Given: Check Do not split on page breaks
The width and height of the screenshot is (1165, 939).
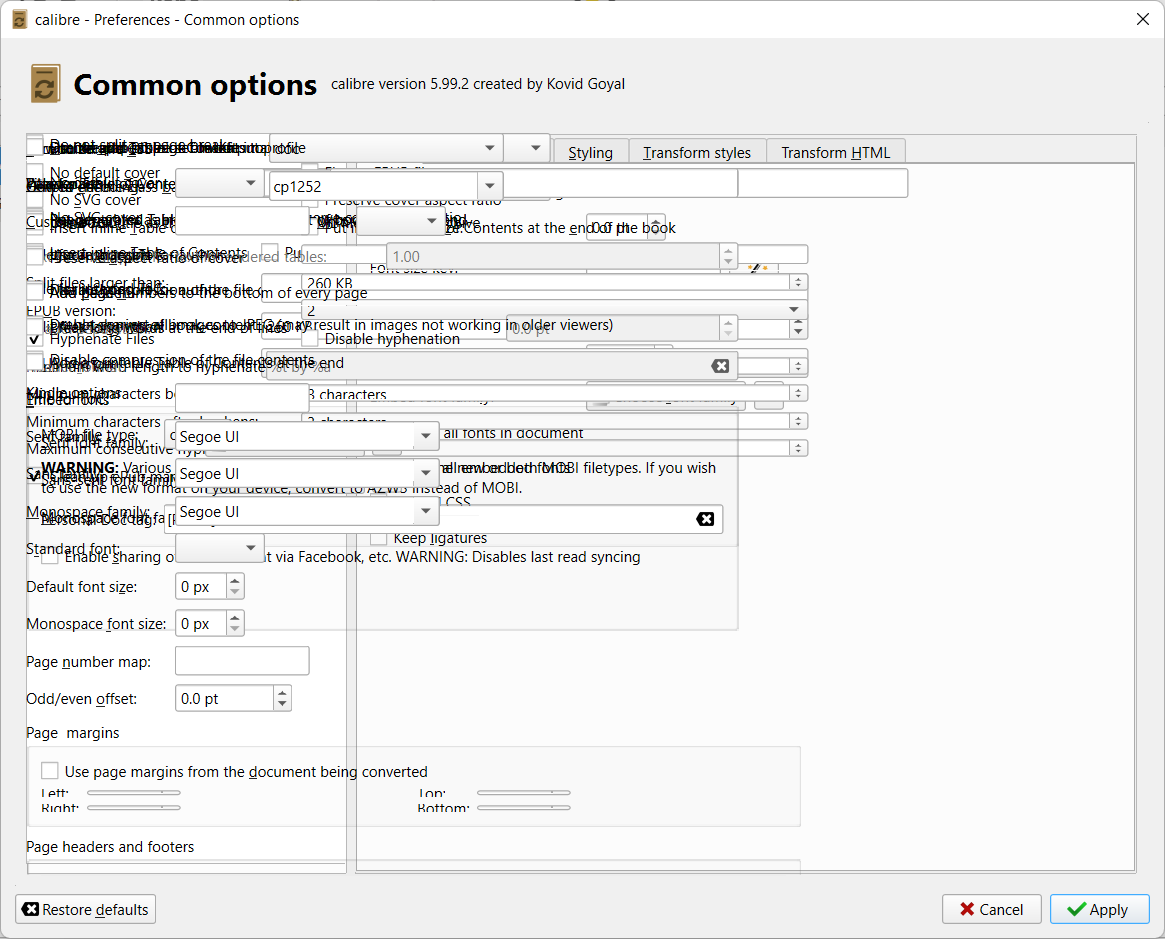Looking at the screenshot, I should coord(35,145).
